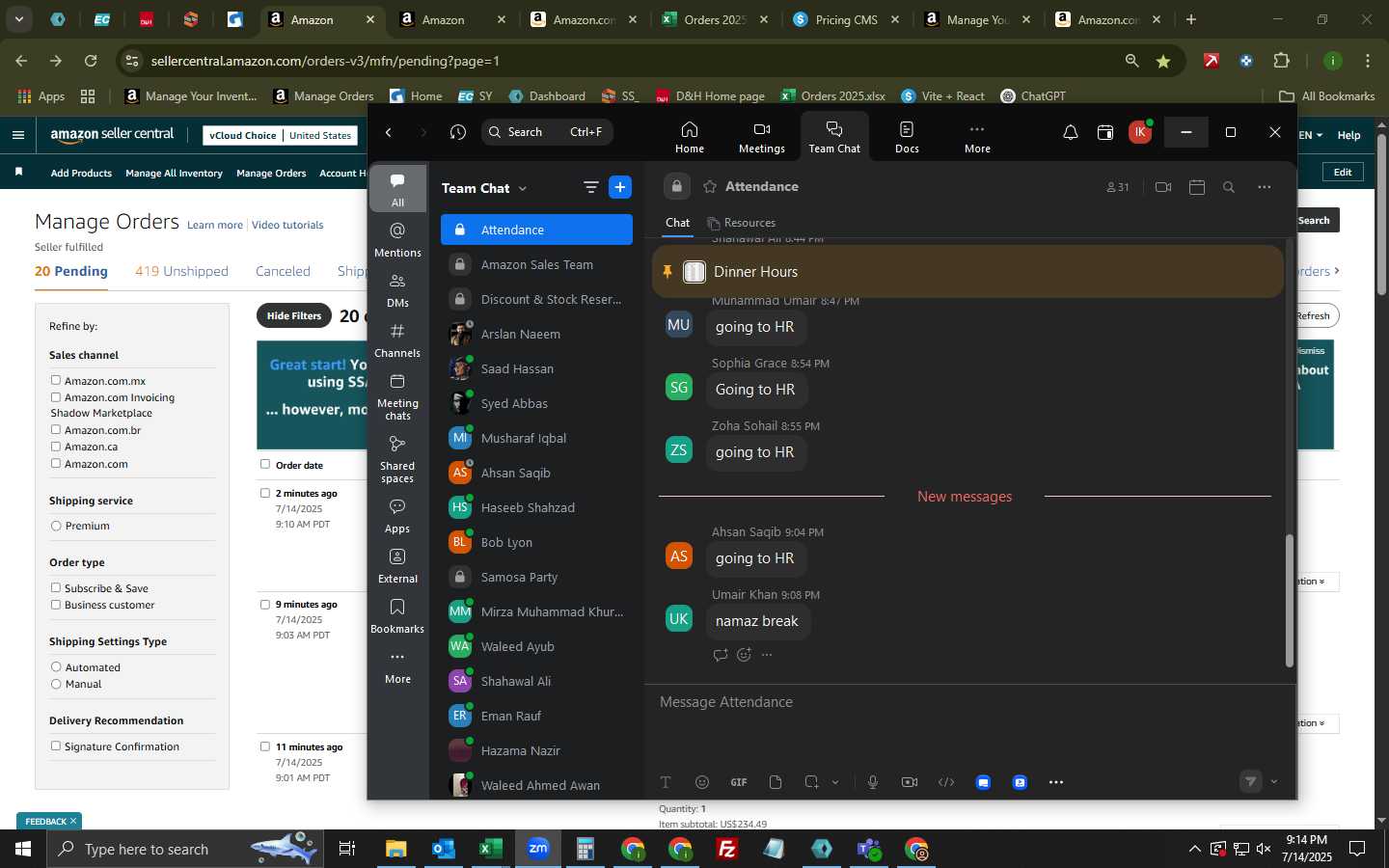Open Apps in Zoom sidebar

tap(397, 515)
